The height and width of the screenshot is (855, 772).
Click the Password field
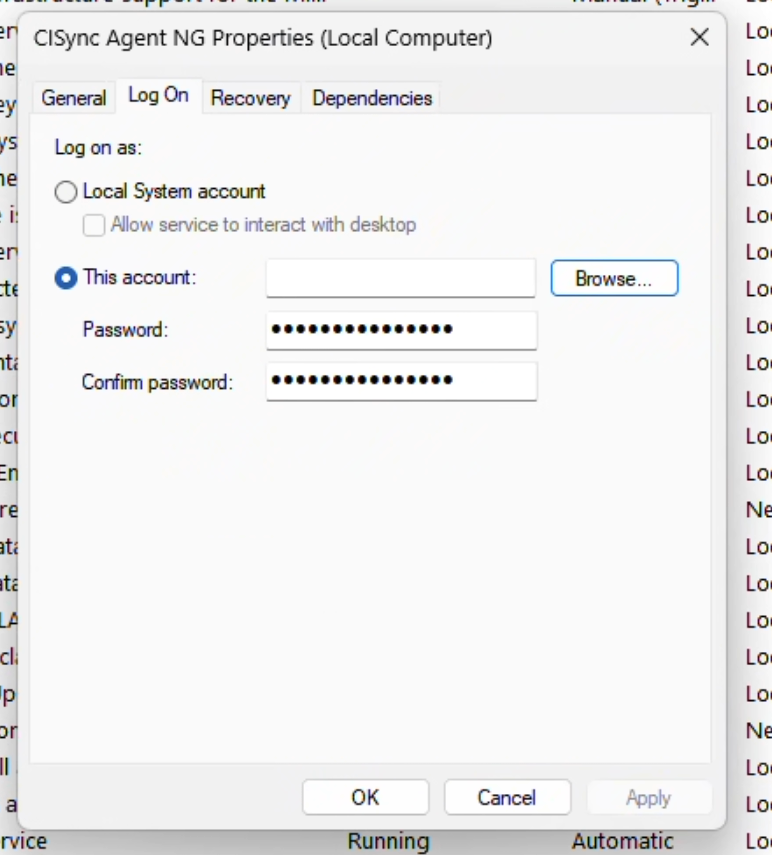click(401, 330)
